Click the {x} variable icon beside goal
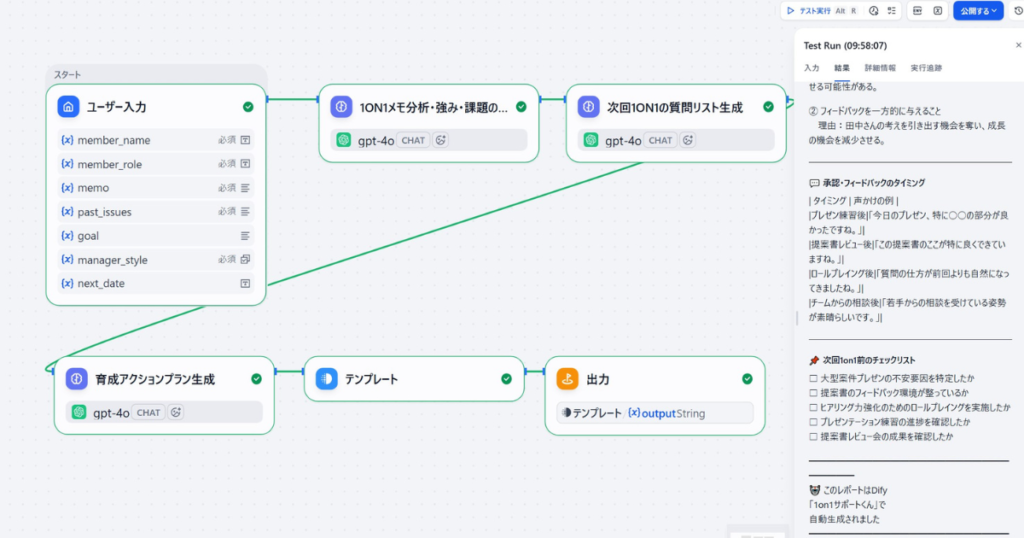The width and height of the screenshot is (1024, 538). 67,236
